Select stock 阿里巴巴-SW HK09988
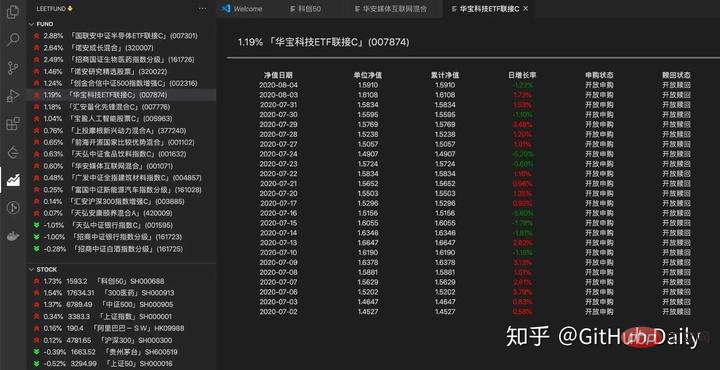 (x=122, y=329)
